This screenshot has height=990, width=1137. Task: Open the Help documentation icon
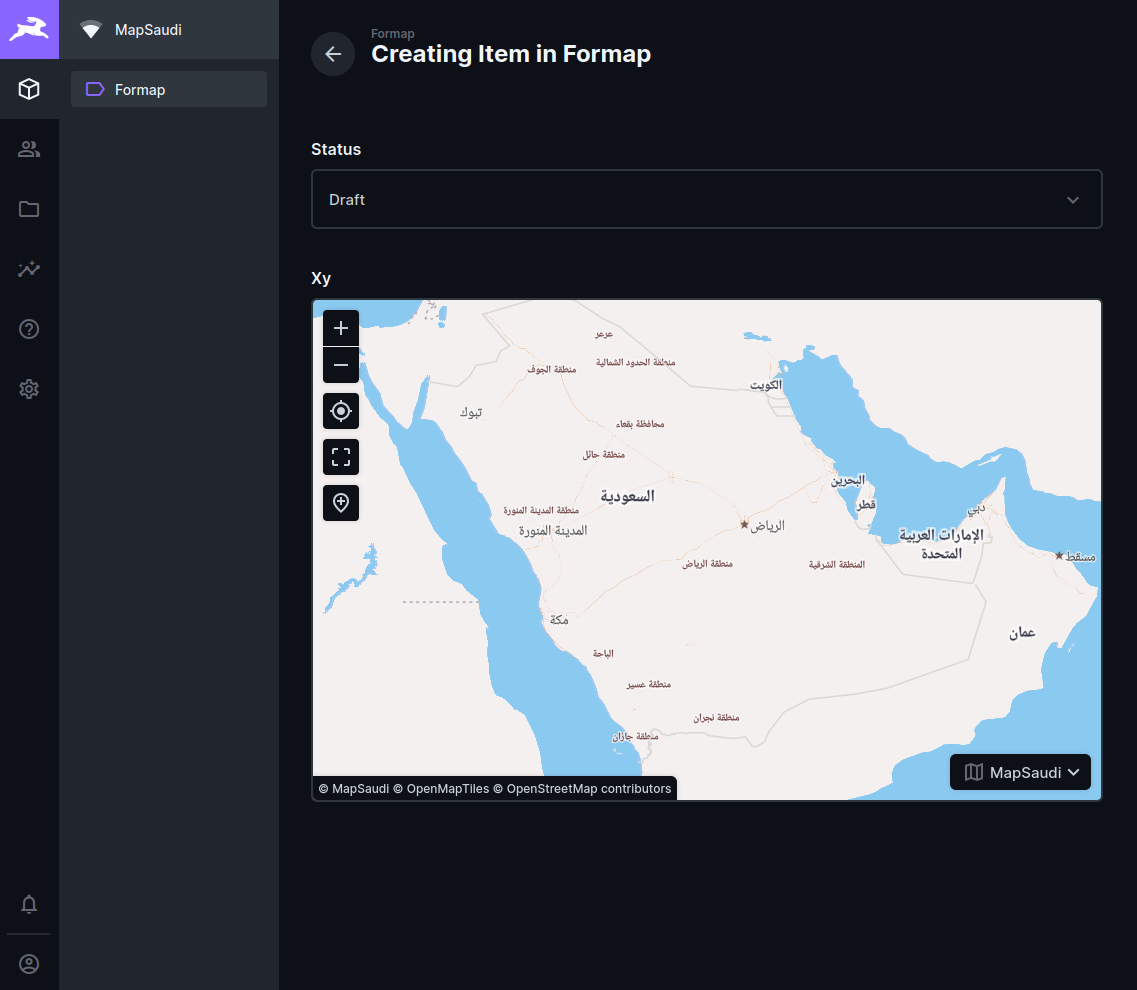(x=29, y=329)
